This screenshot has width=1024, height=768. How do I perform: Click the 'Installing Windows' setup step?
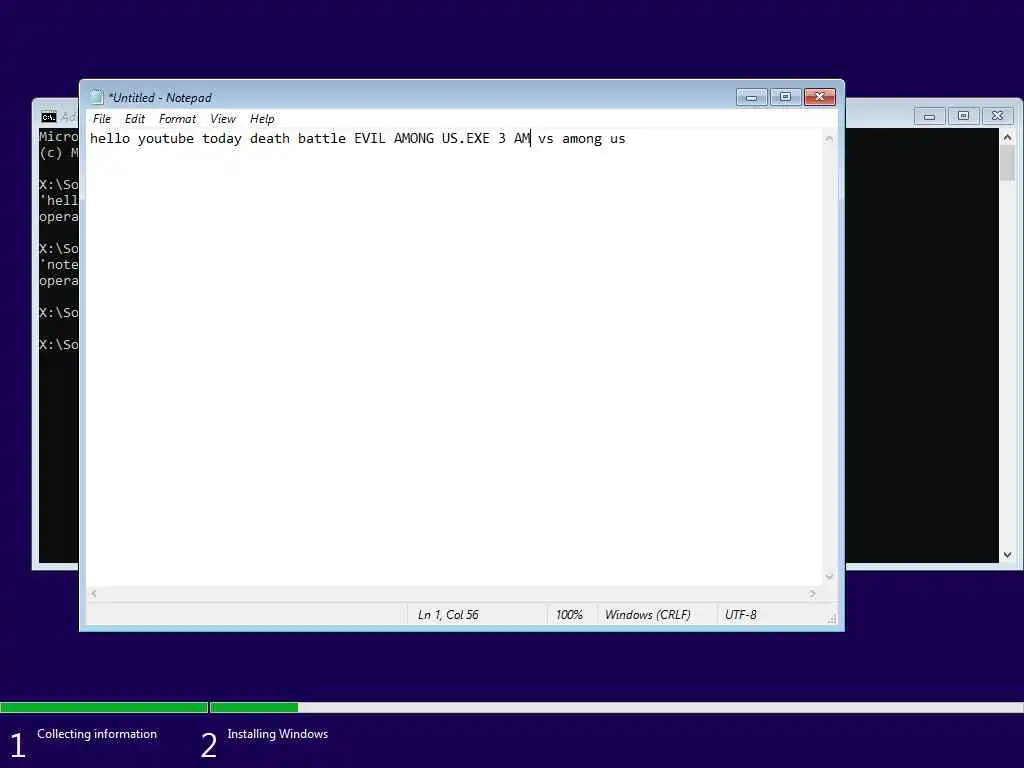[278, 734]
